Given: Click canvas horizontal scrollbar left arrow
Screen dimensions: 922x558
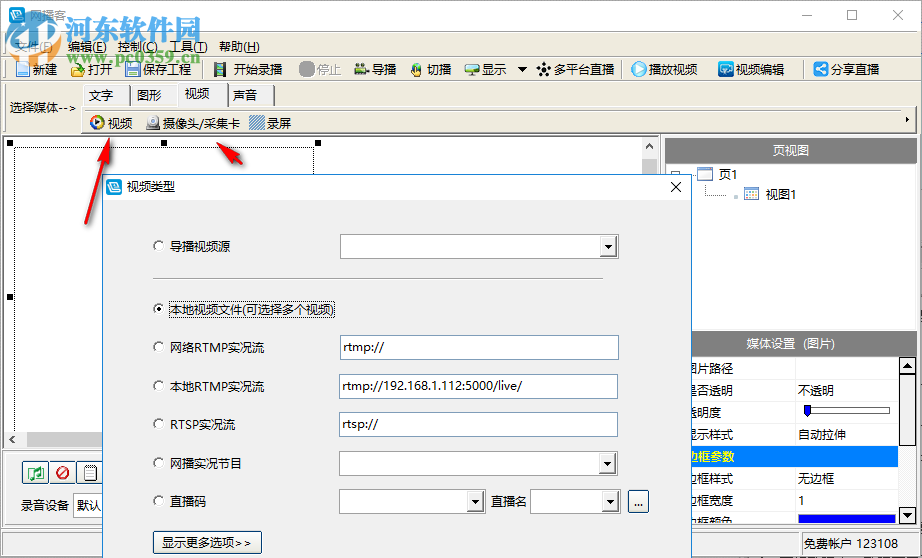Looking at the screenshot, I should [12, 439].
